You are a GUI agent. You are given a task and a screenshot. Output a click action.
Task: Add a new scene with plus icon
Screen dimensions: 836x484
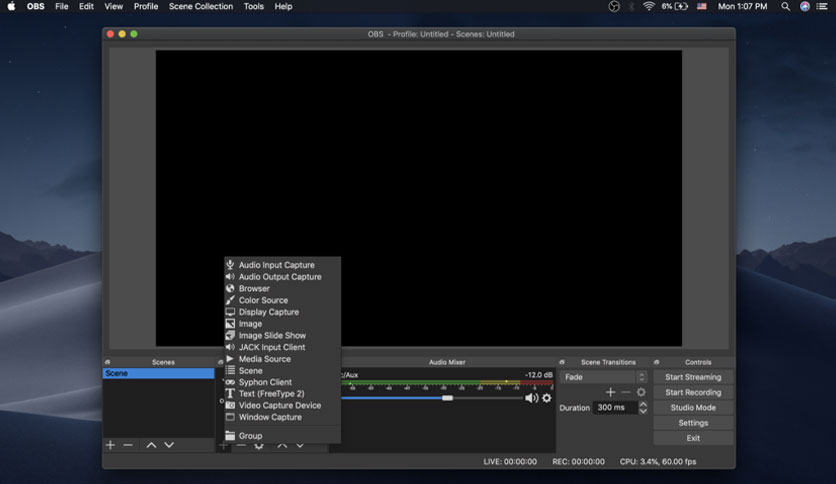click(110, 445)
